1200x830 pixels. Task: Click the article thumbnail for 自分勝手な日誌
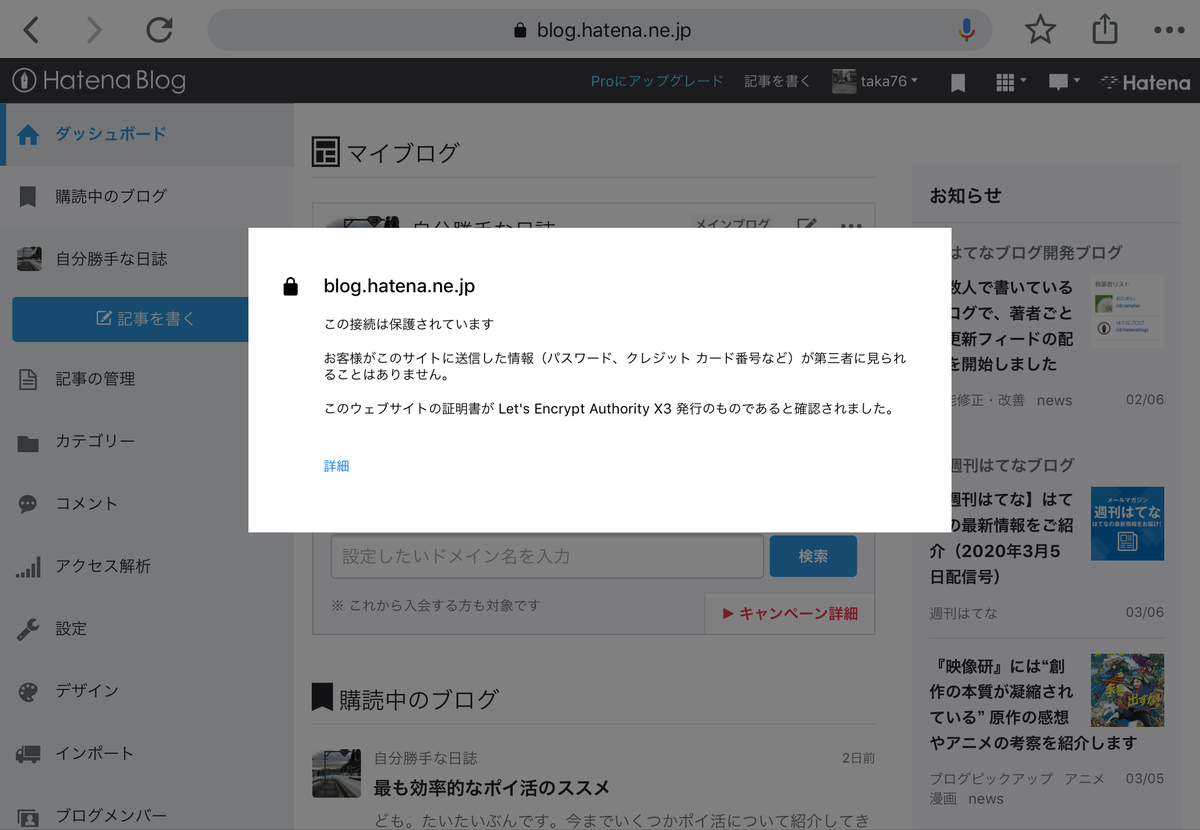pos(336,774)
